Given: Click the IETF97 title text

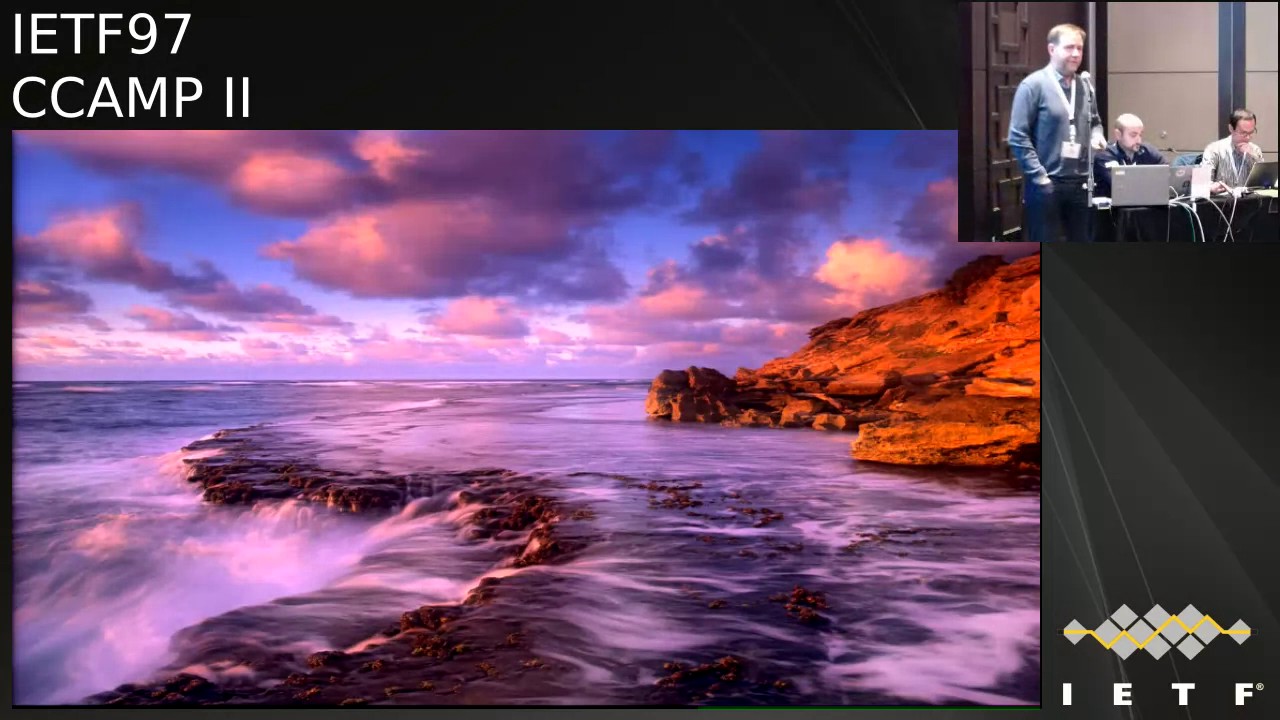Looking at the screenshot, I should tap(101, 35).
